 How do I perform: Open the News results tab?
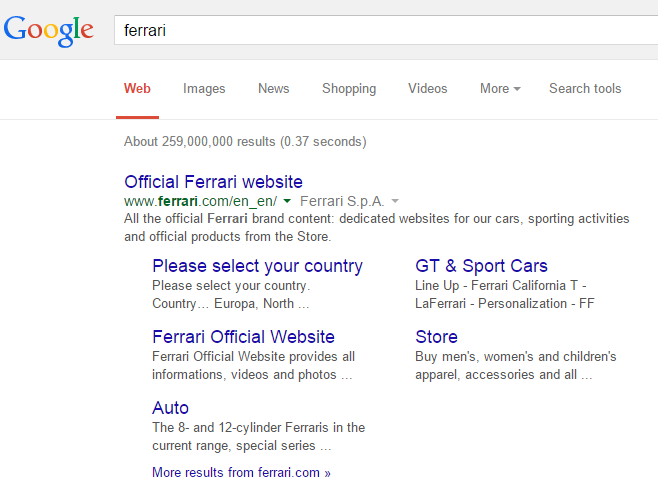tap(273, 89)
